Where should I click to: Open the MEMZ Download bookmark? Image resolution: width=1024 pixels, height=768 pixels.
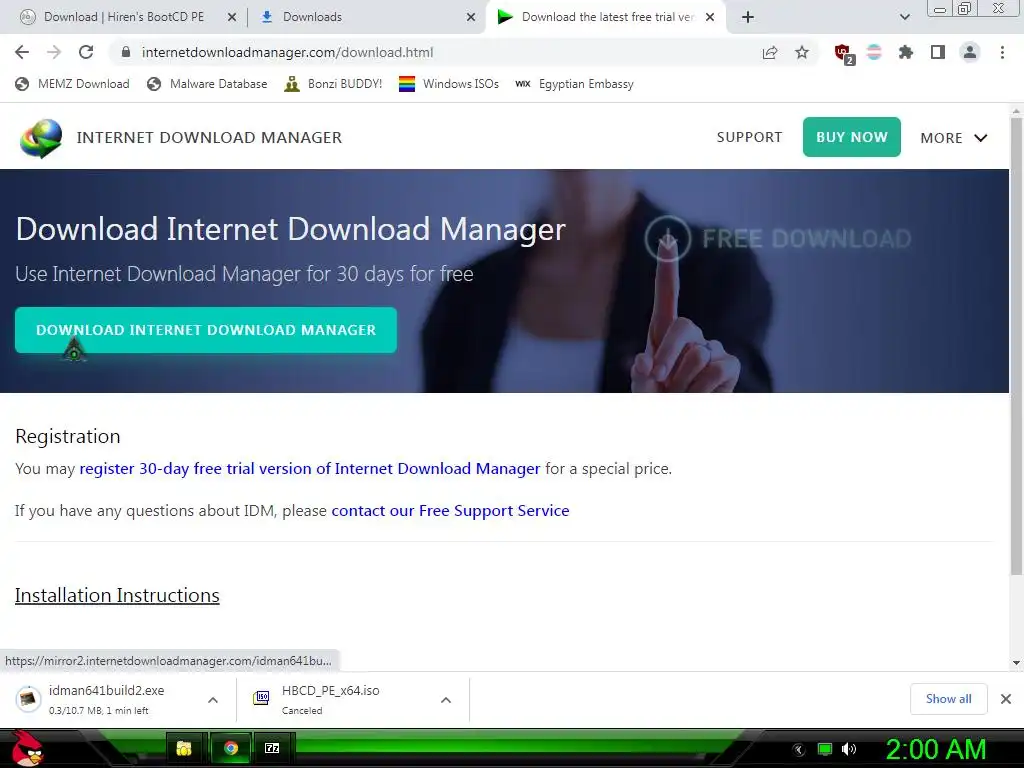click(x=72, y=84)
